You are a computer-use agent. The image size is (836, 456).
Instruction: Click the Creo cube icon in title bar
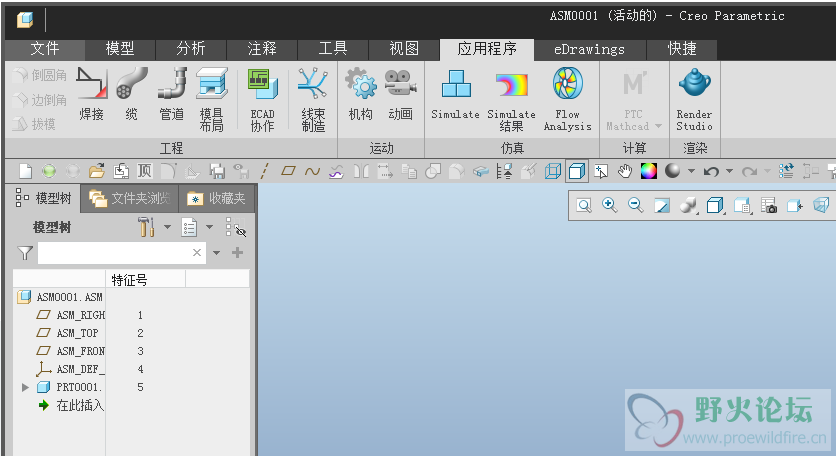(25, 20)
